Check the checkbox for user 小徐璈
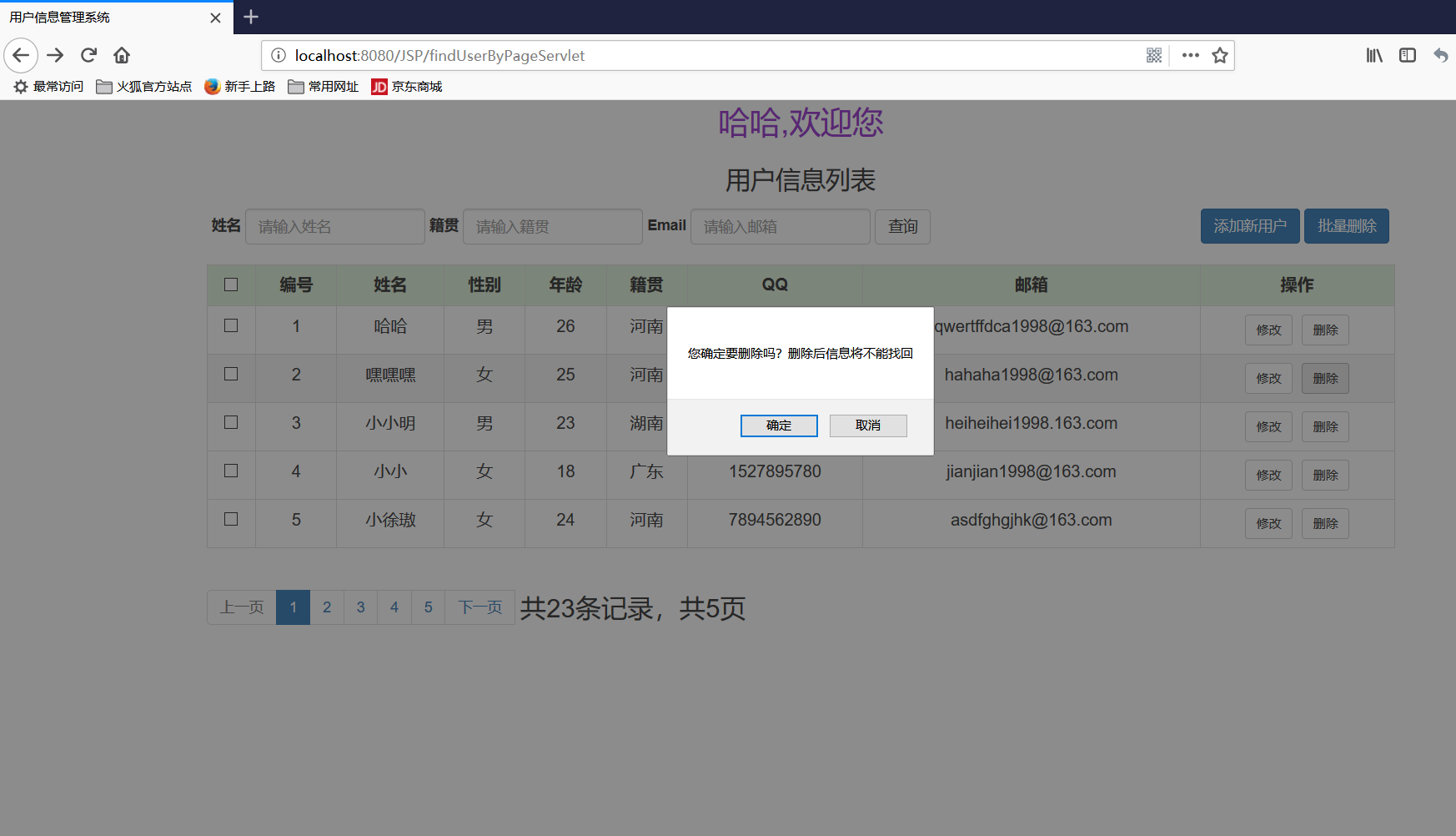 click(x=231, y=520)
